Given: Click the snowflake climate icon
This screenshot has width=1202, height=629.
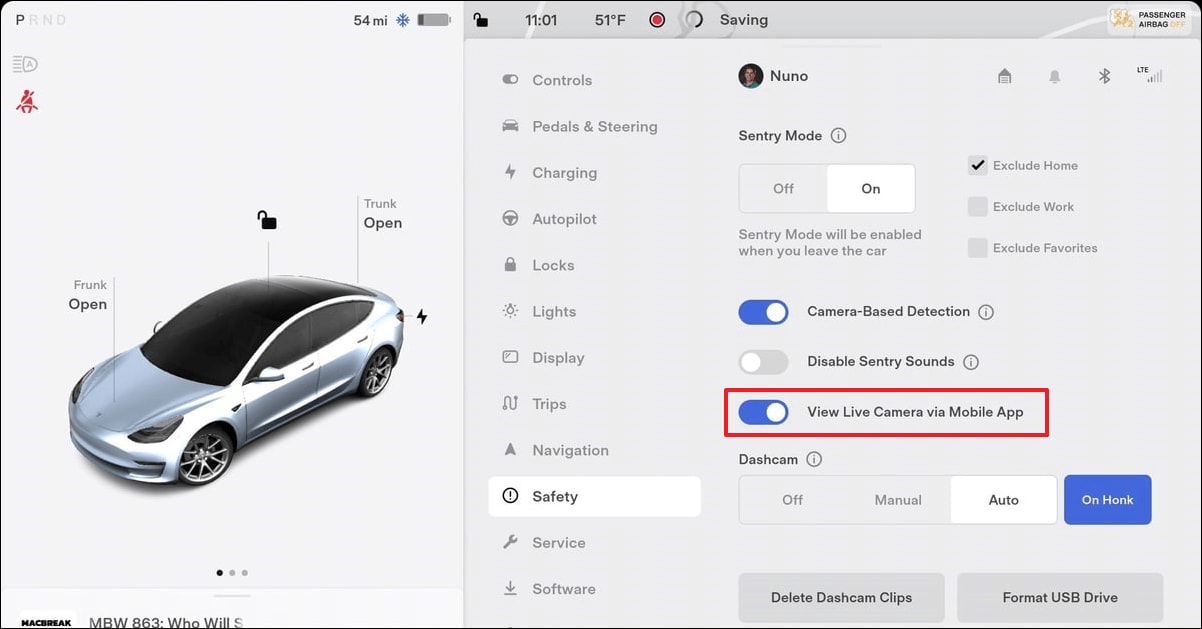Looking at the screenshot, I should pos(403,20).
